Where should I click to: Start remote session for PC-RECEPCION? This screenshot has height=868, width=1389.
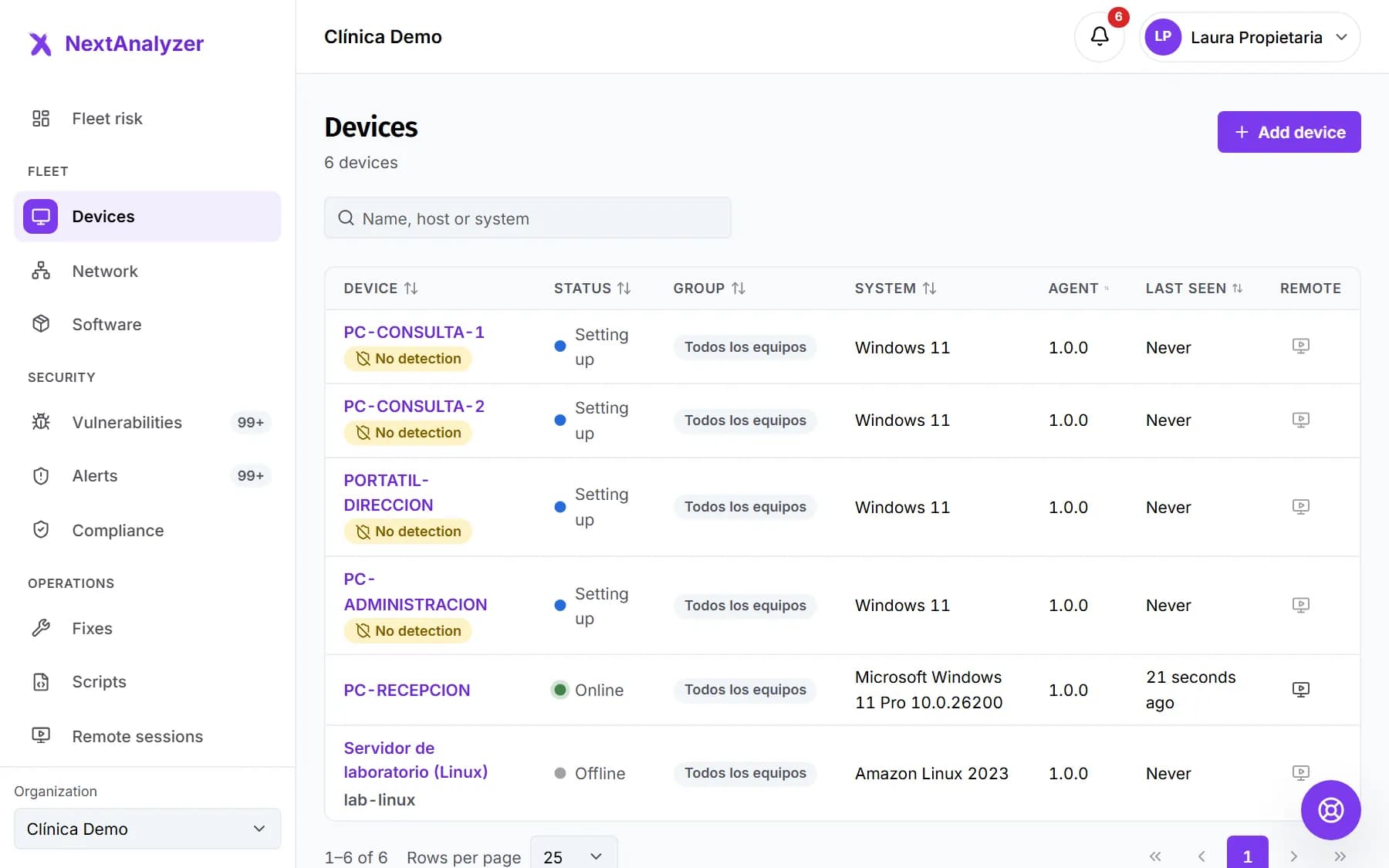coord(1300,690)
